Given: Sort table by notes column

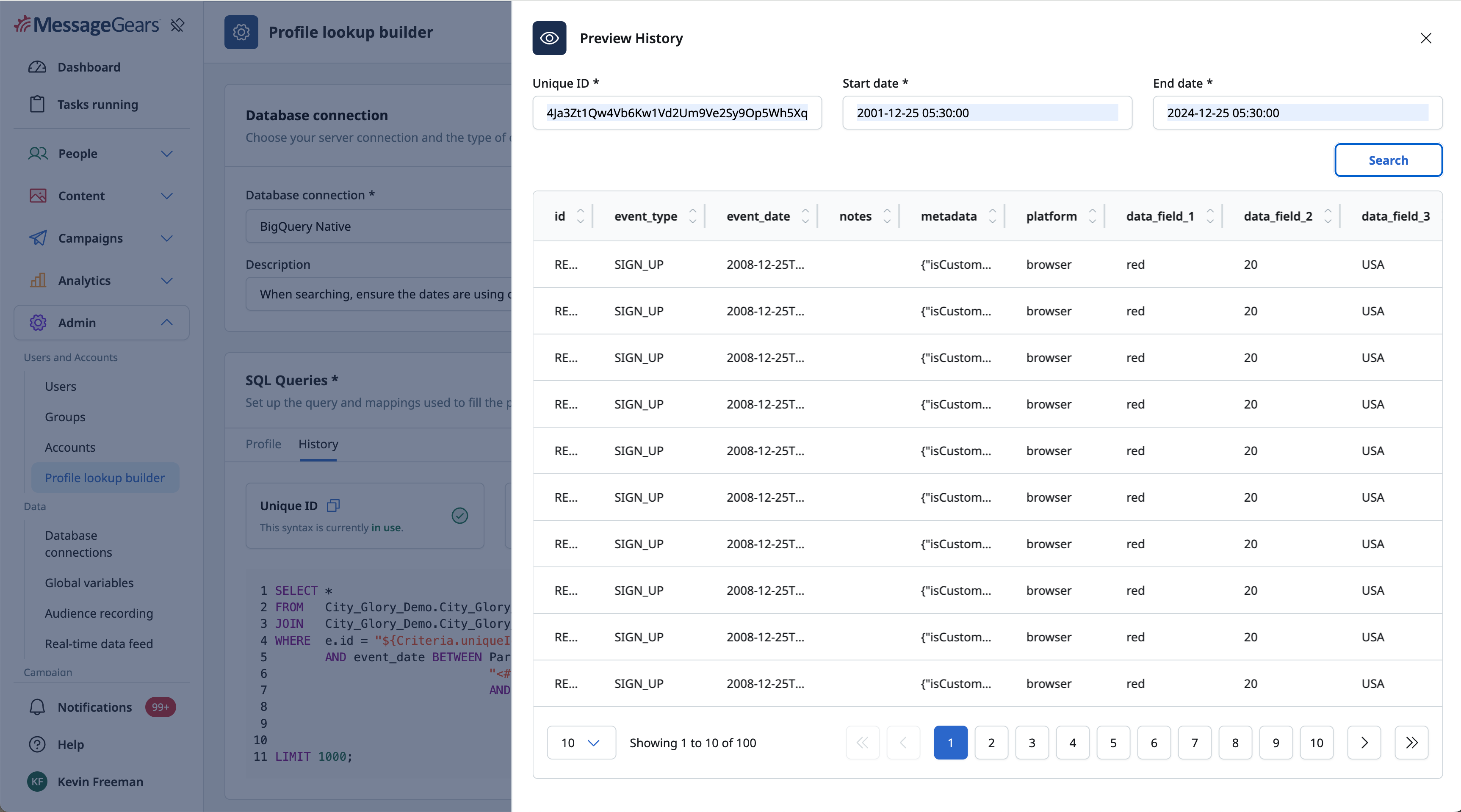Looking at the screenshot, I should pos(887,216).
